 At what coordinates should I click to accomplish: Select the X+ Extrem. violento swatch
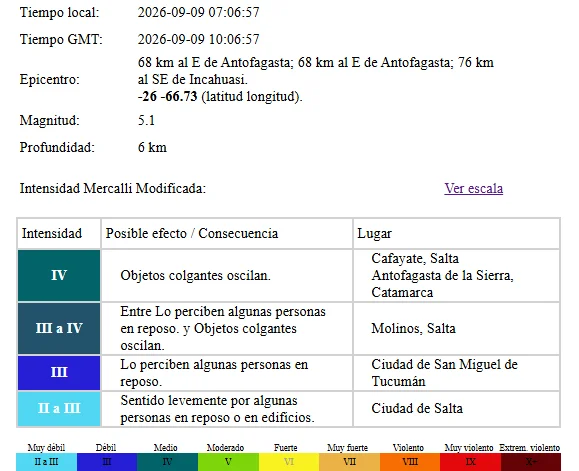tap(531, 462)
